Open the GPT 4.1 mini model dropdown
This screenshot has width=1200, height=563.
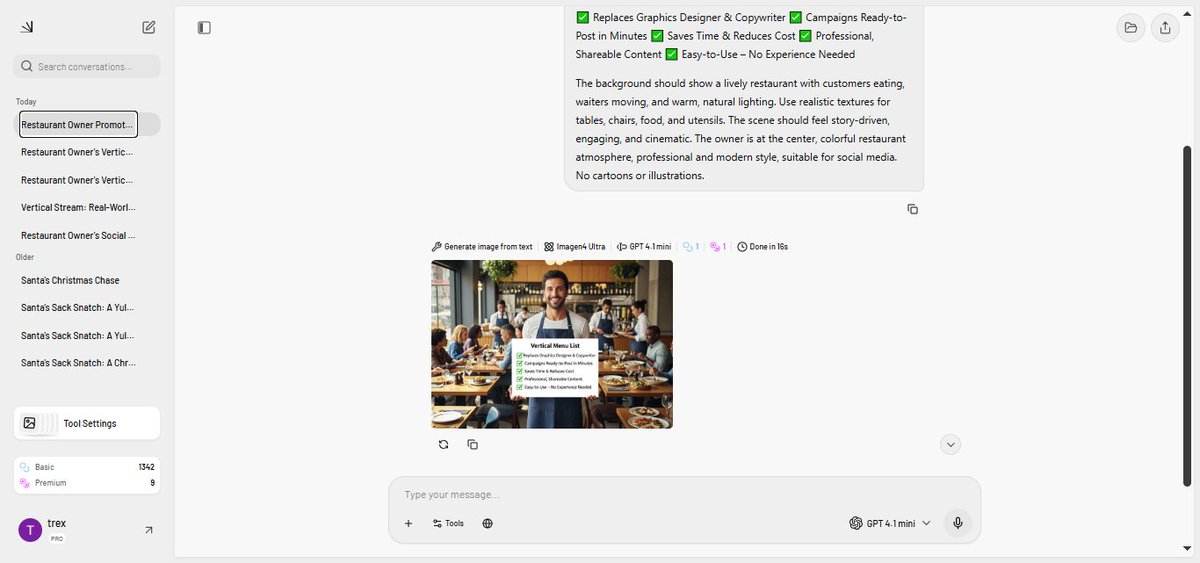(x=890, y=523)
